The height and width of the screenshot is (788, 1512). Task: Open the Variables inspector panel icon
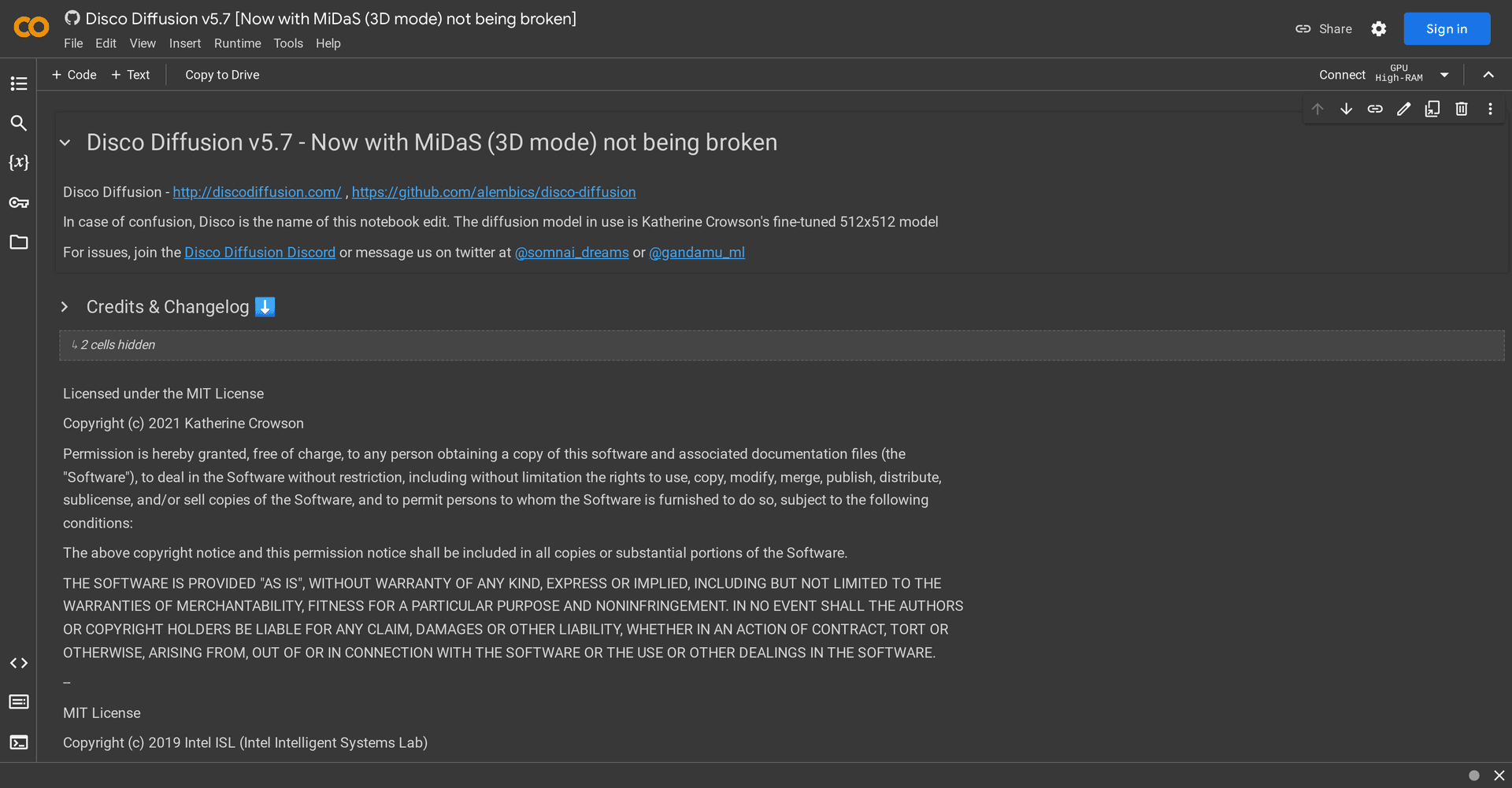[19, 162]
